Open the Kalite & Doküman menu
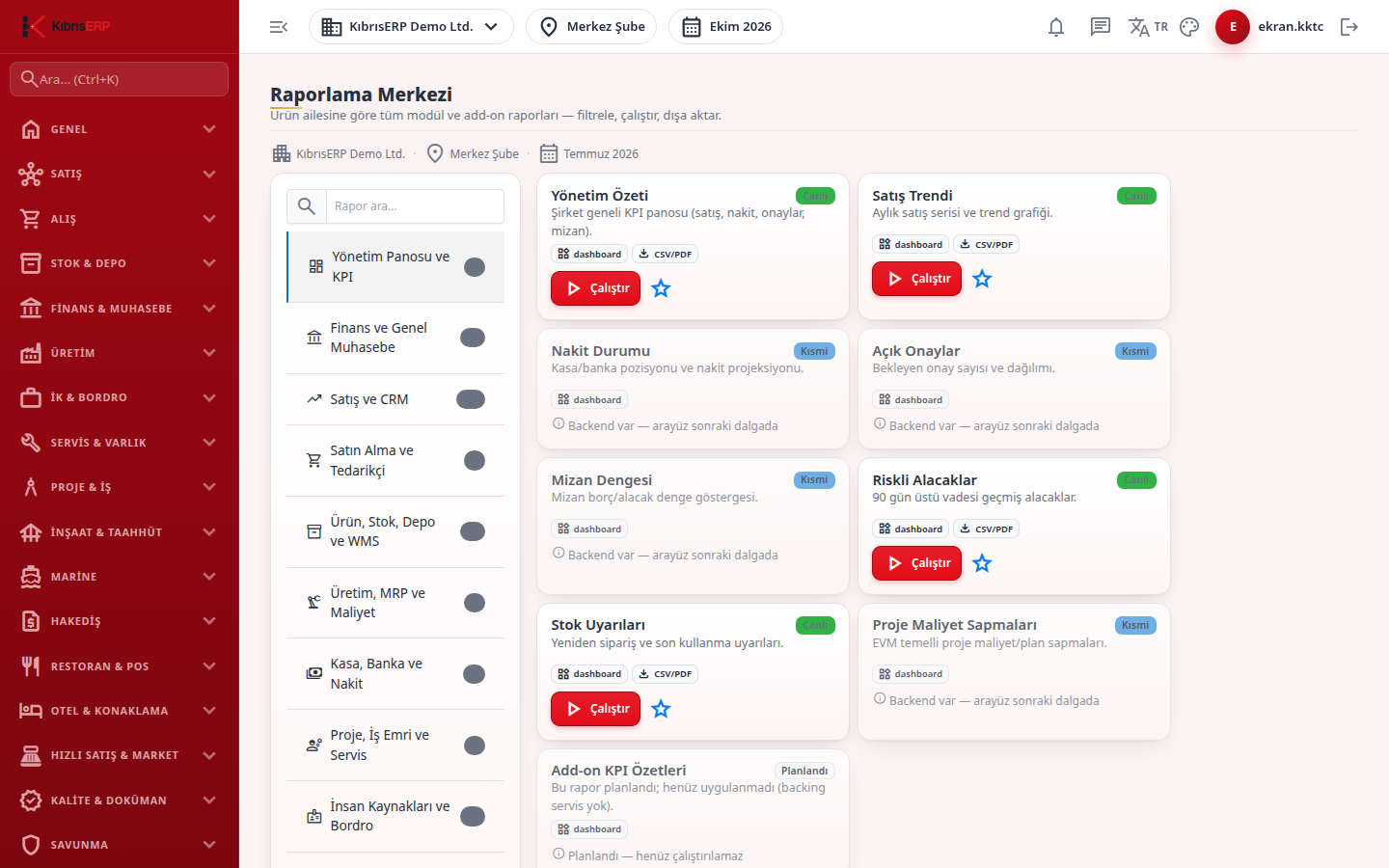This screenshot has height=868, width=1389. (x=120, y=800)
